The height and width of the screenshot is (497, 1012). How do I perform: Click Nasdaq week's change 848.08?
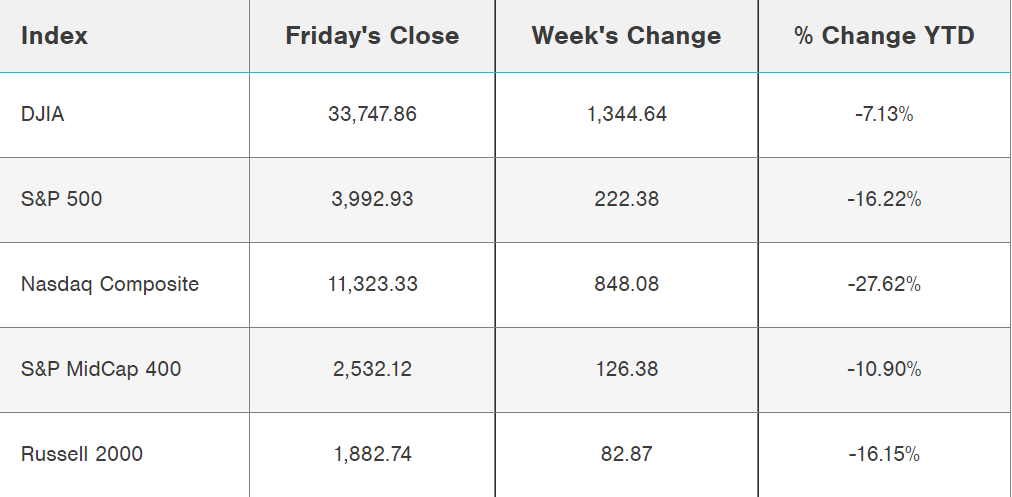point(627,284)
